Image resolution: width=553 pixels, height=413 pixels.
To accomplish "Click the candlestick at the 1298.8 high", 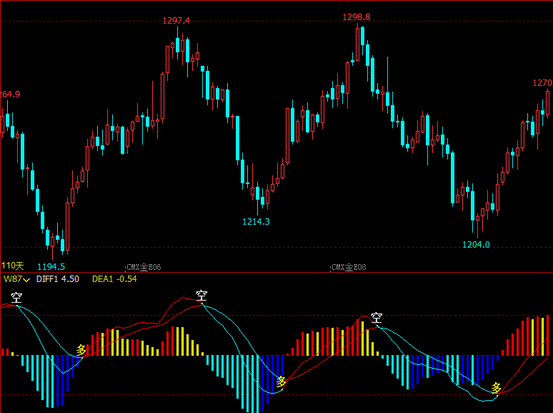I will 358,43.
